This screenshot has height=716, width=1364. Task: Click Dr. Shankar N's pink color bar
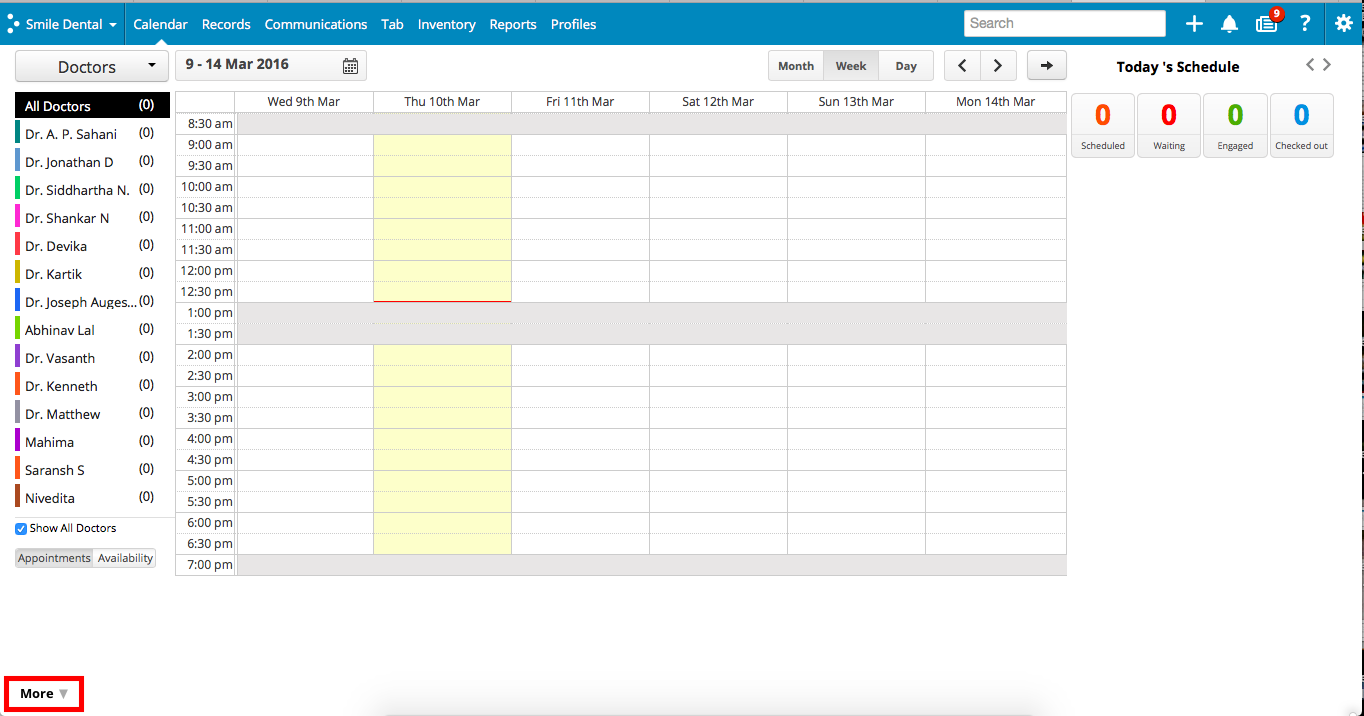(x=19, y=217)
